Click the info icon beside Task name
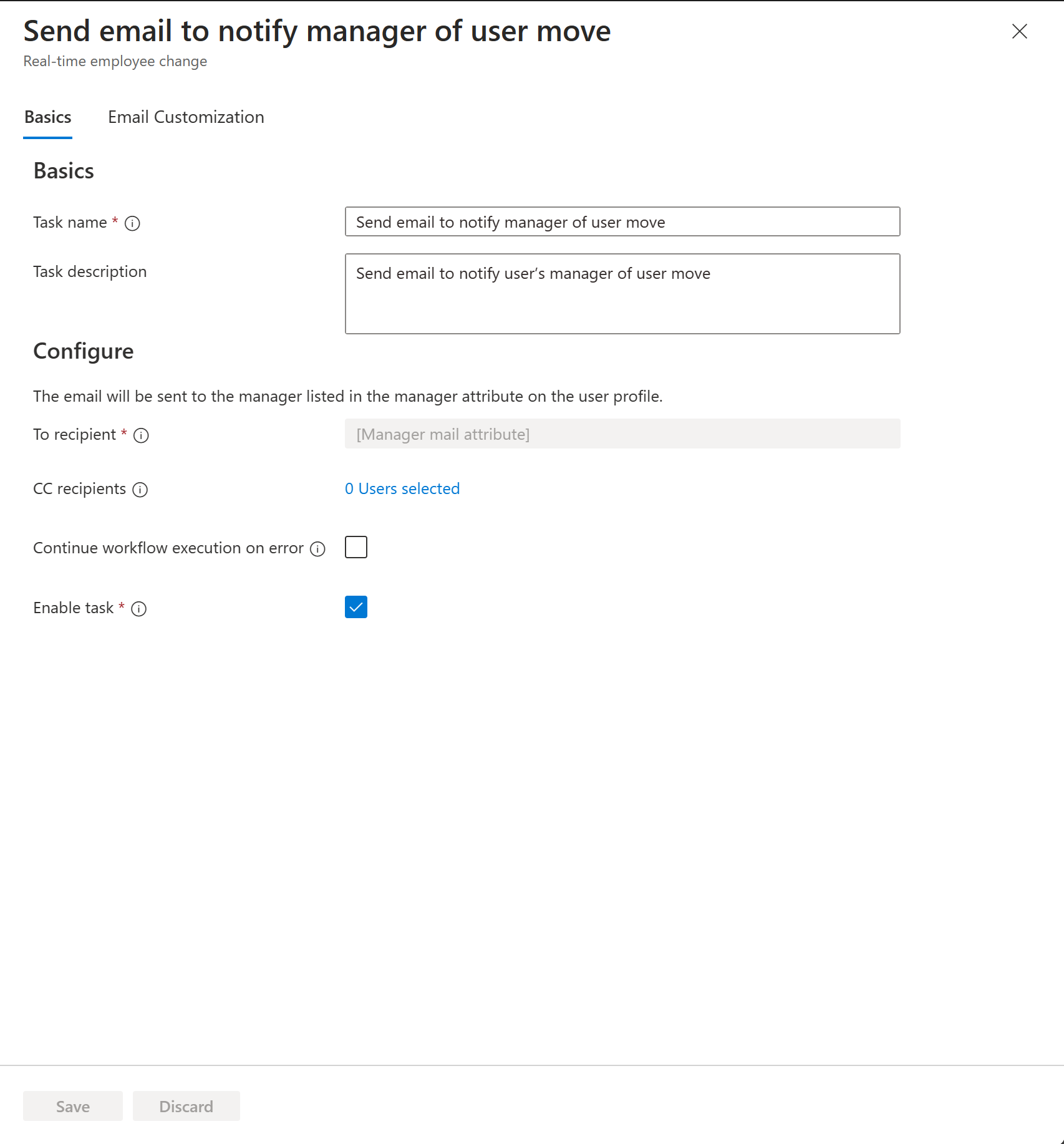 pos(132,223)
